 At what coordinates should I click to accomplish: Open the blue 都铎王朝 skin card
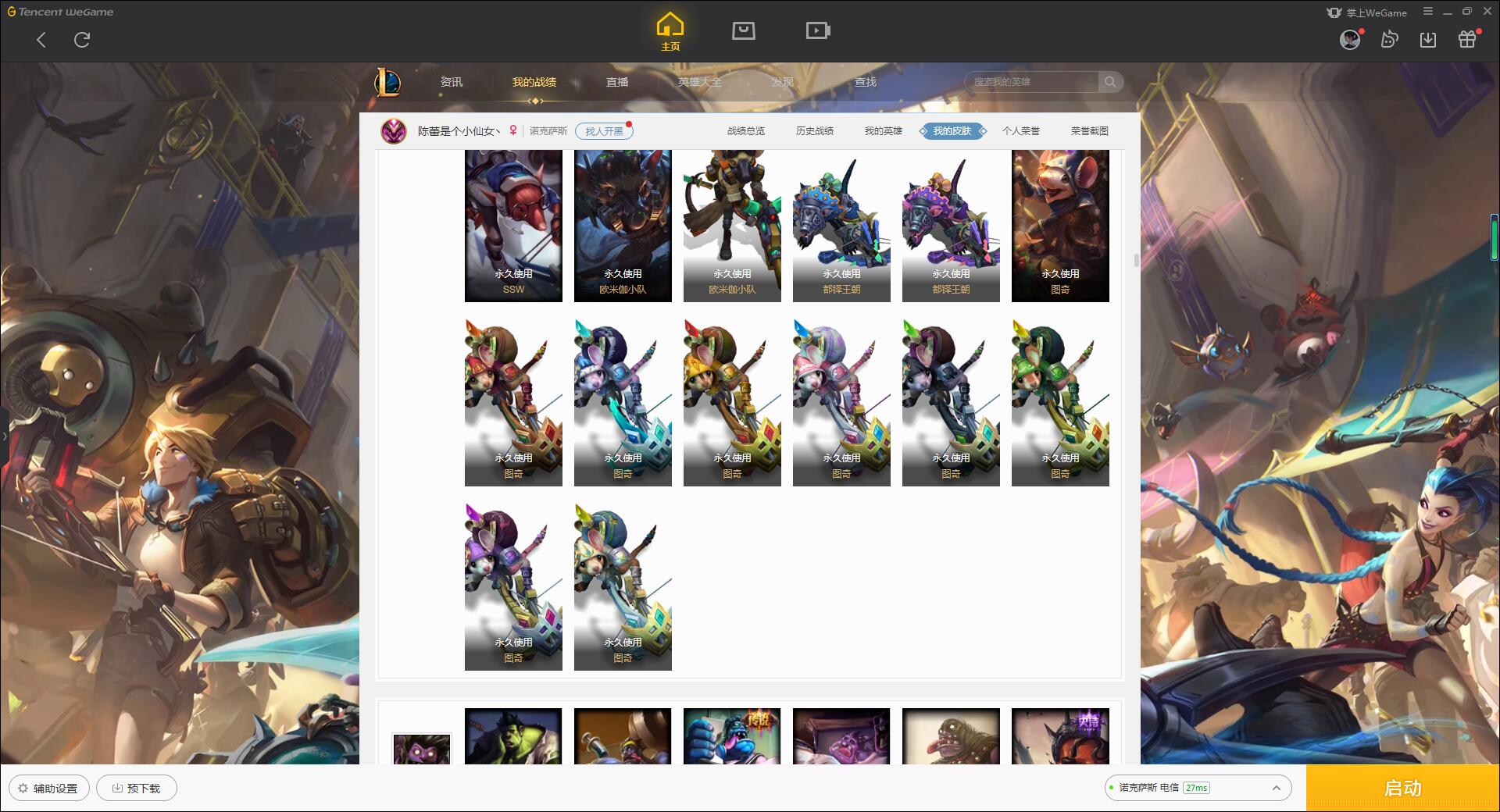tap(841, 226)
